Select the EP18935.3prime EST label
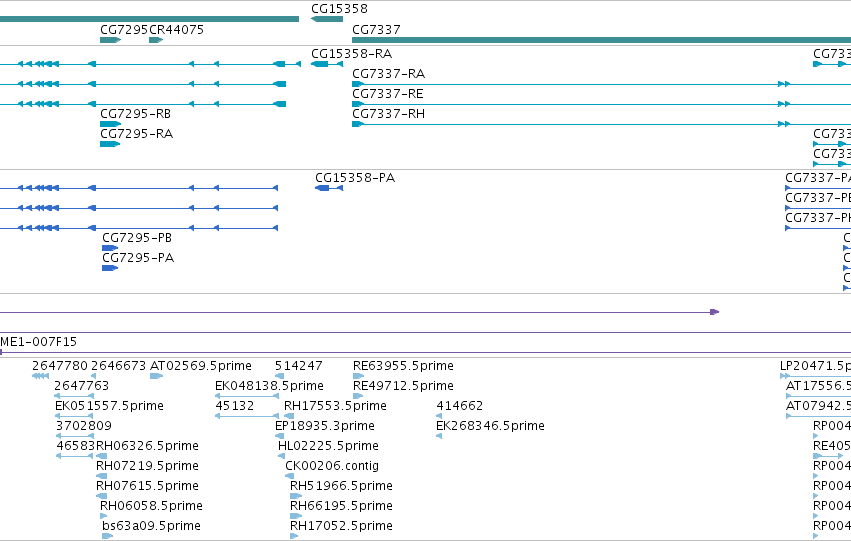The width and height of the screenshot is (851, 541). point(325,426)
